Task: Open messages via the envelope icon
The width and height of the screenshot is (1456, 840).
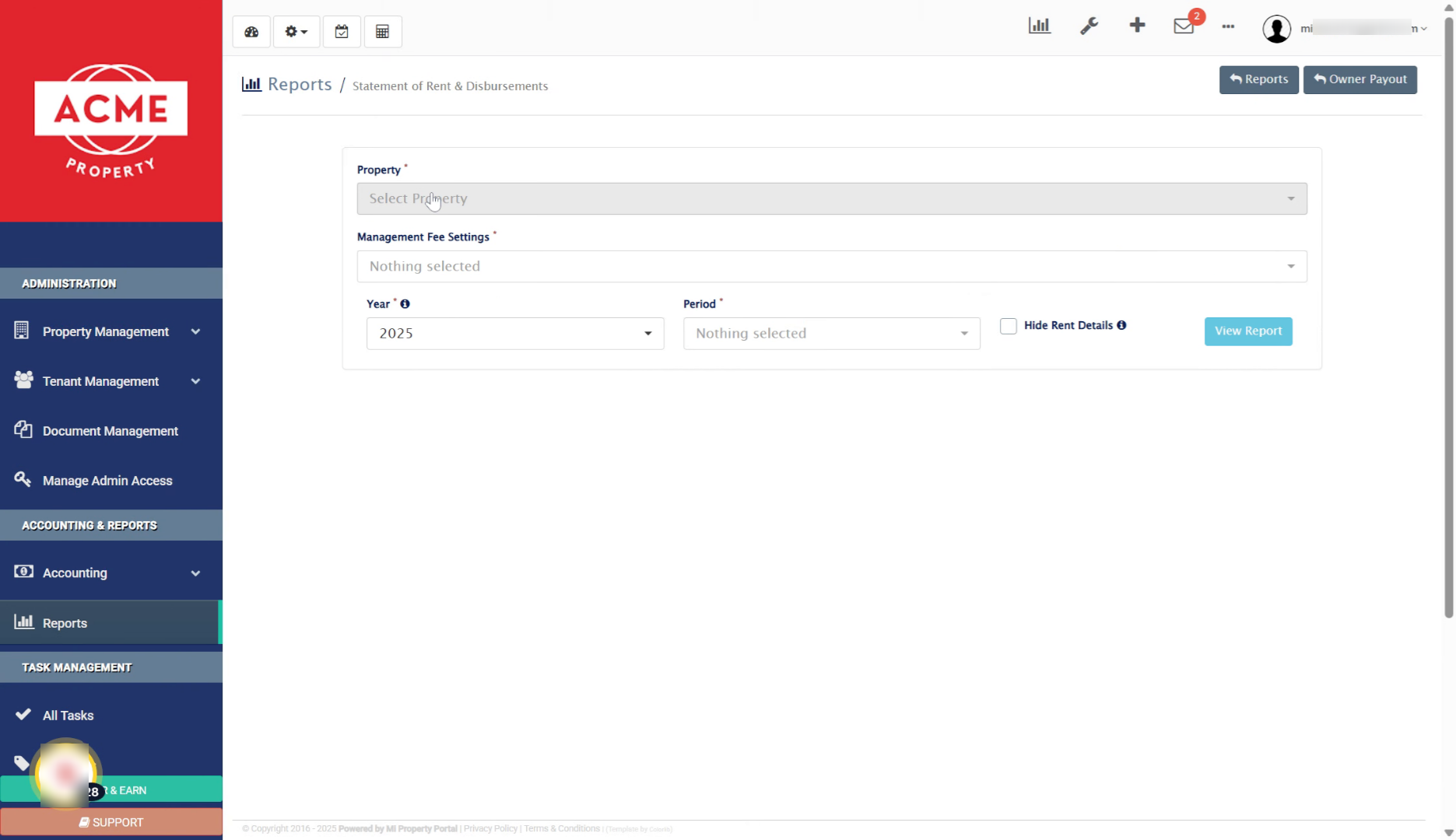Action: pyautogui.click(x=1183, y=26)
